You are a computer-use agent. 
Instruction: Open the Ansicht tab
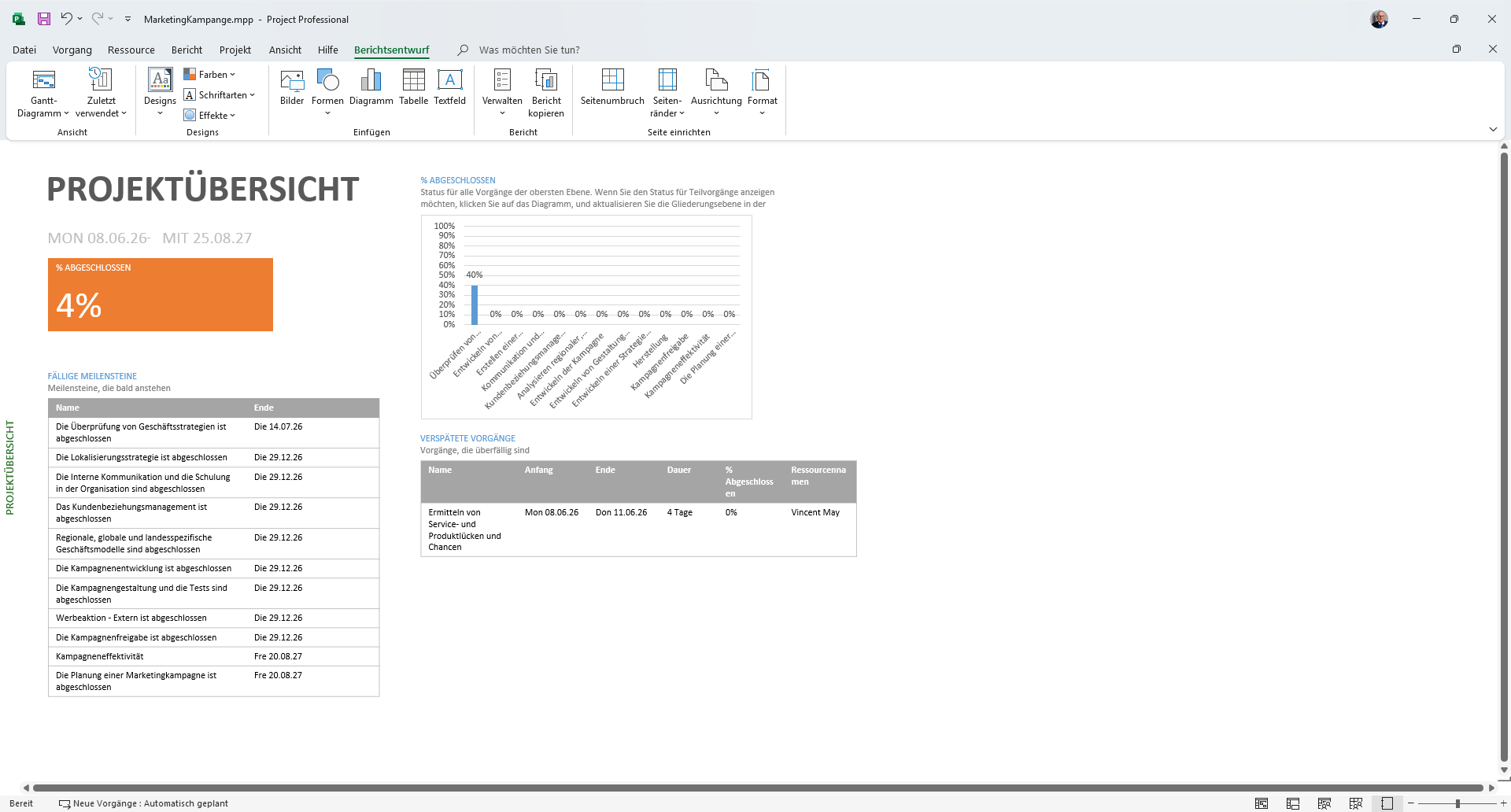pyautogui.click(x=285, y=50)
